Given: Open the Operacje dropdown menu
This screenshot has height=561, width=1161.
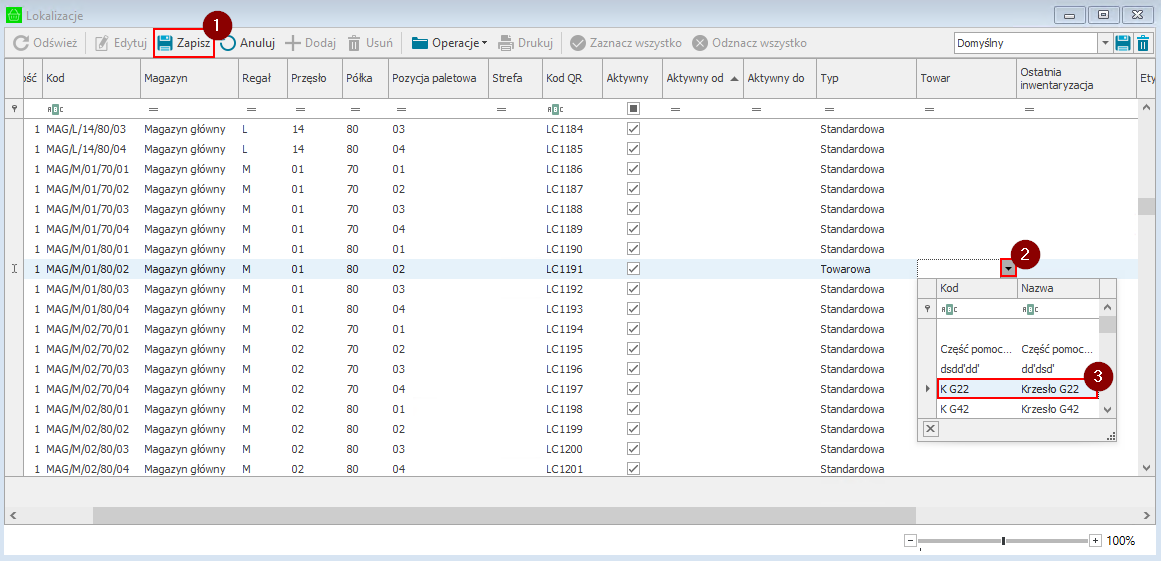Looking at the screenshot, I should coord(449,43).
